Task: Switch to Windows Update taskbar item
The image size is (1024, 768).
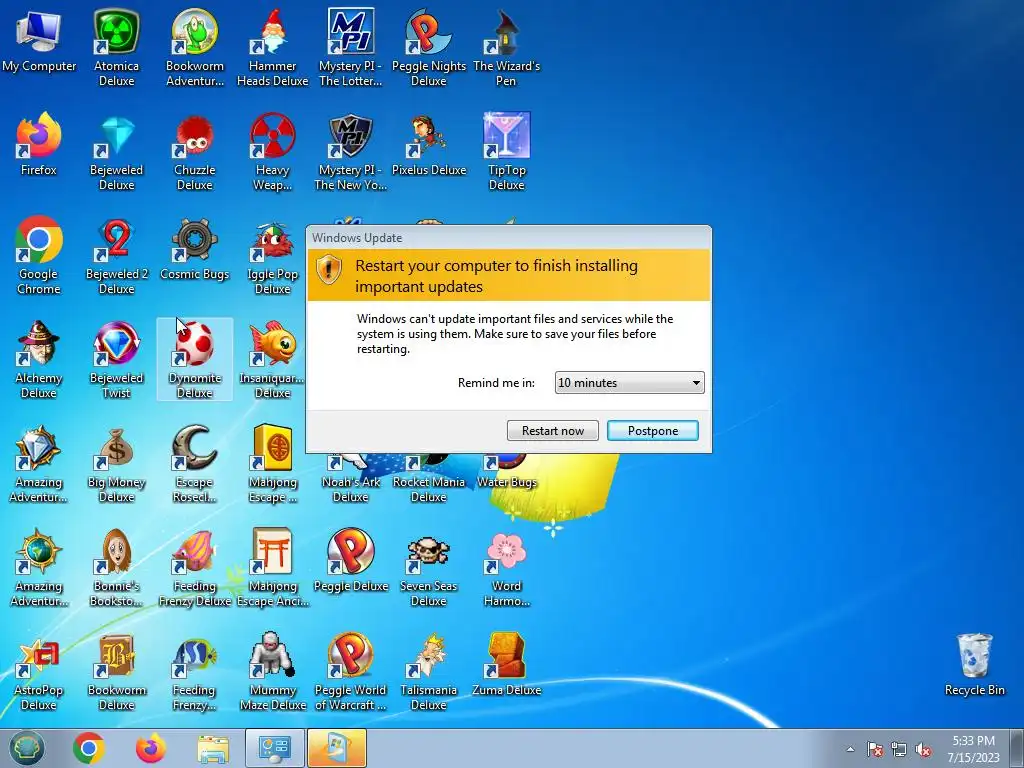Action: (x=337, y=748)
